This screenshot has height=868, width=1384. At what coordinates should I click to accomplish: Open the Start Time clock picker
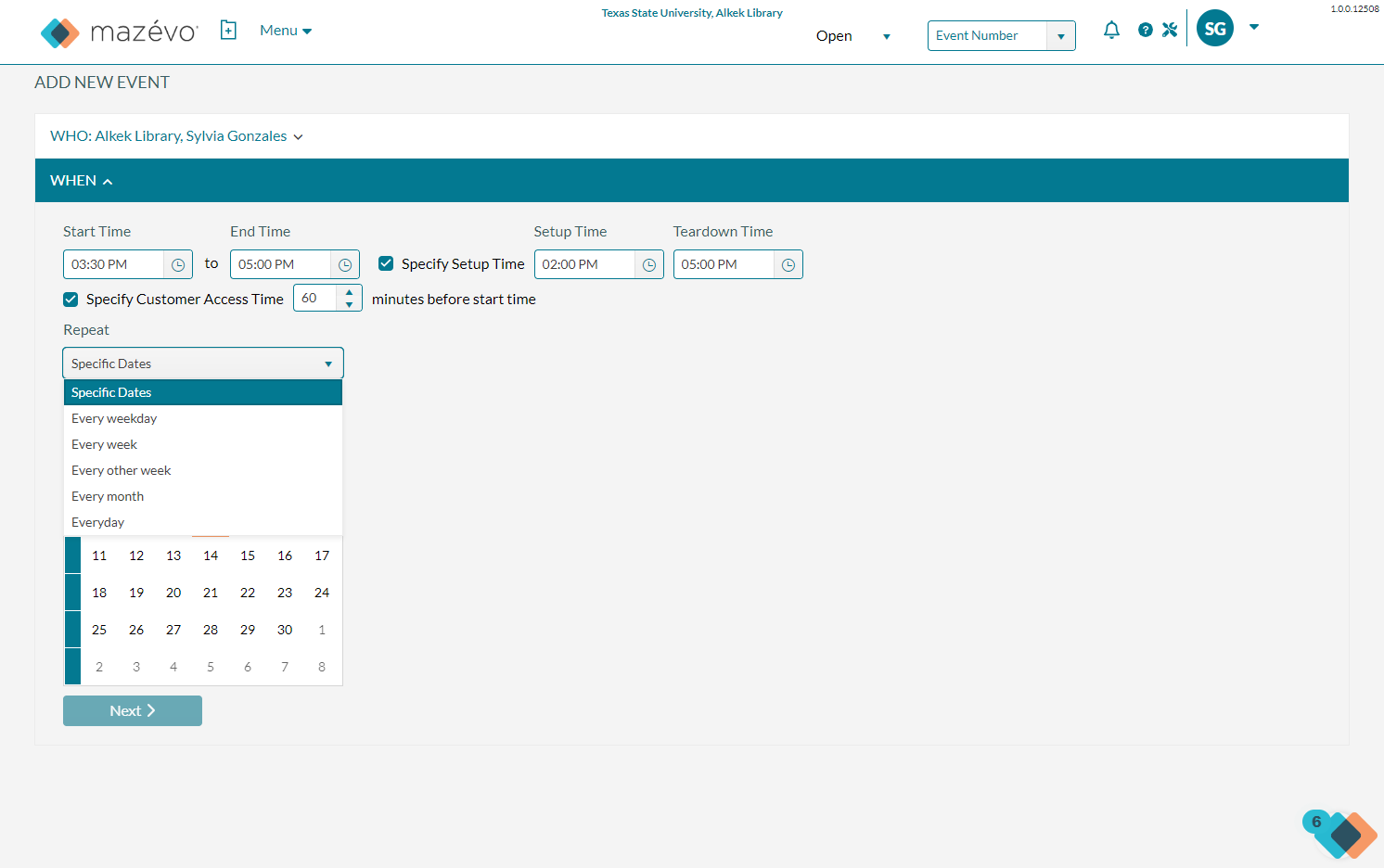(x=178, y=264)
